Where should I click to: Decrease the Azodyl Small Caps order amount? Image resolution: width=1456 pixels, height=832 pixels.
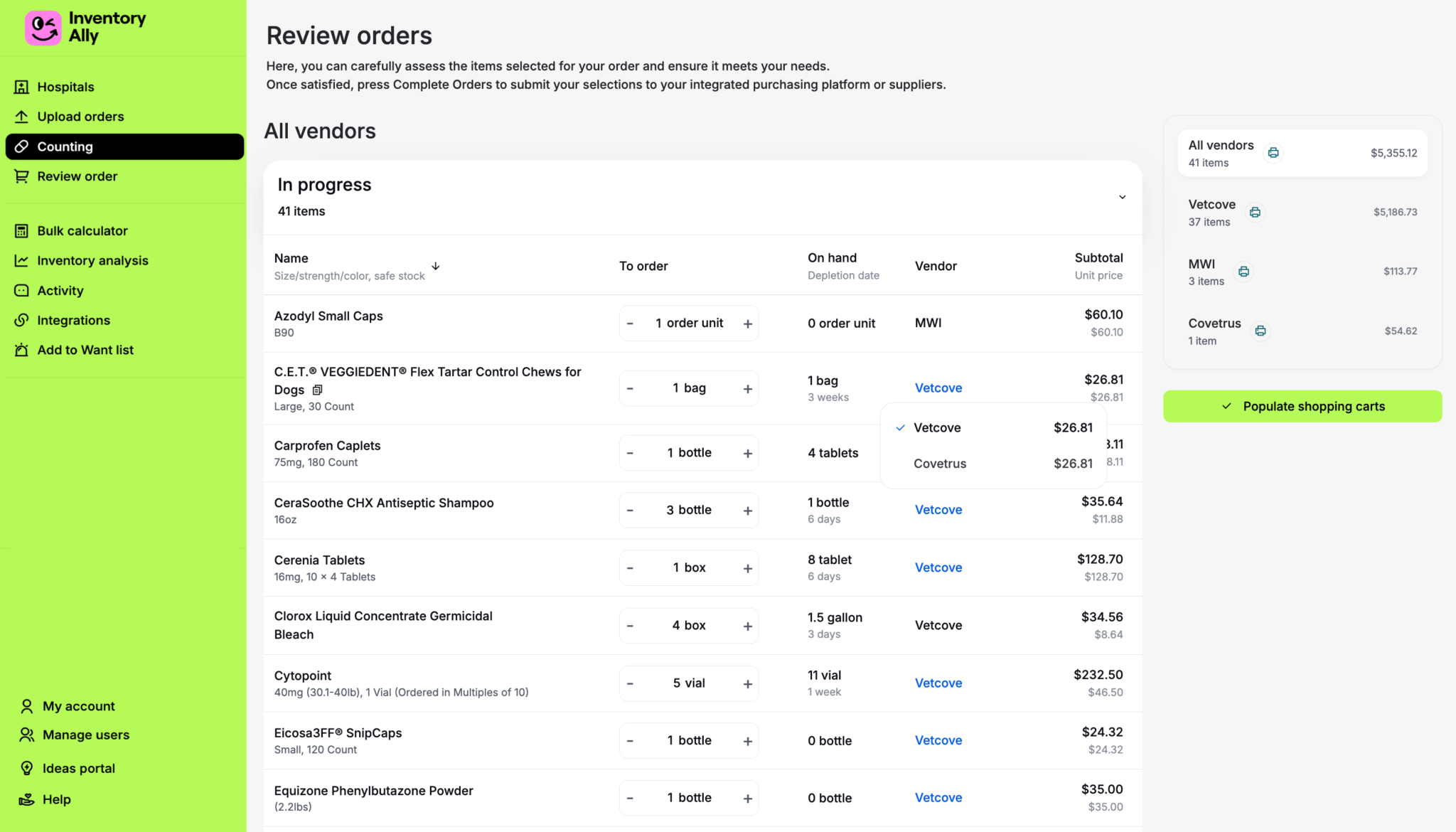(x=629, y=323)
